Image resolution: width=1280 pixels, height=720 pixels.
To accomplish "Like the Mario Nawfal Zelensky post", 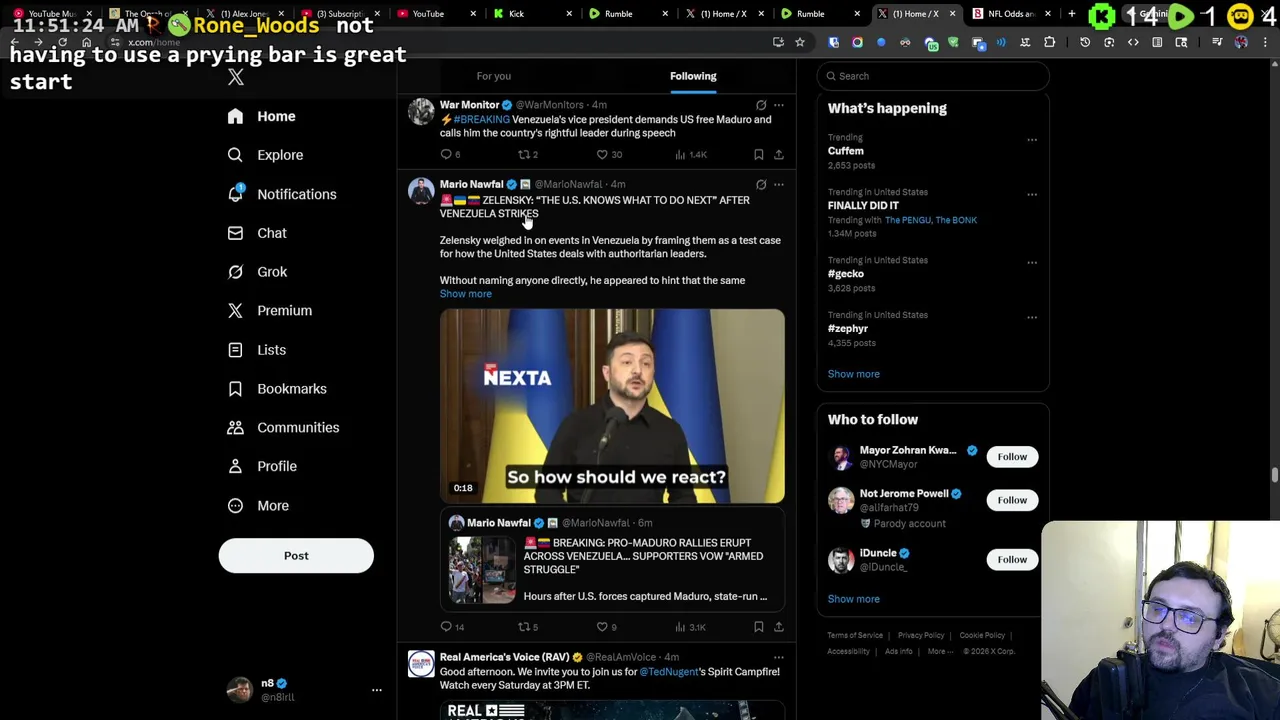I will coord(607,627).
